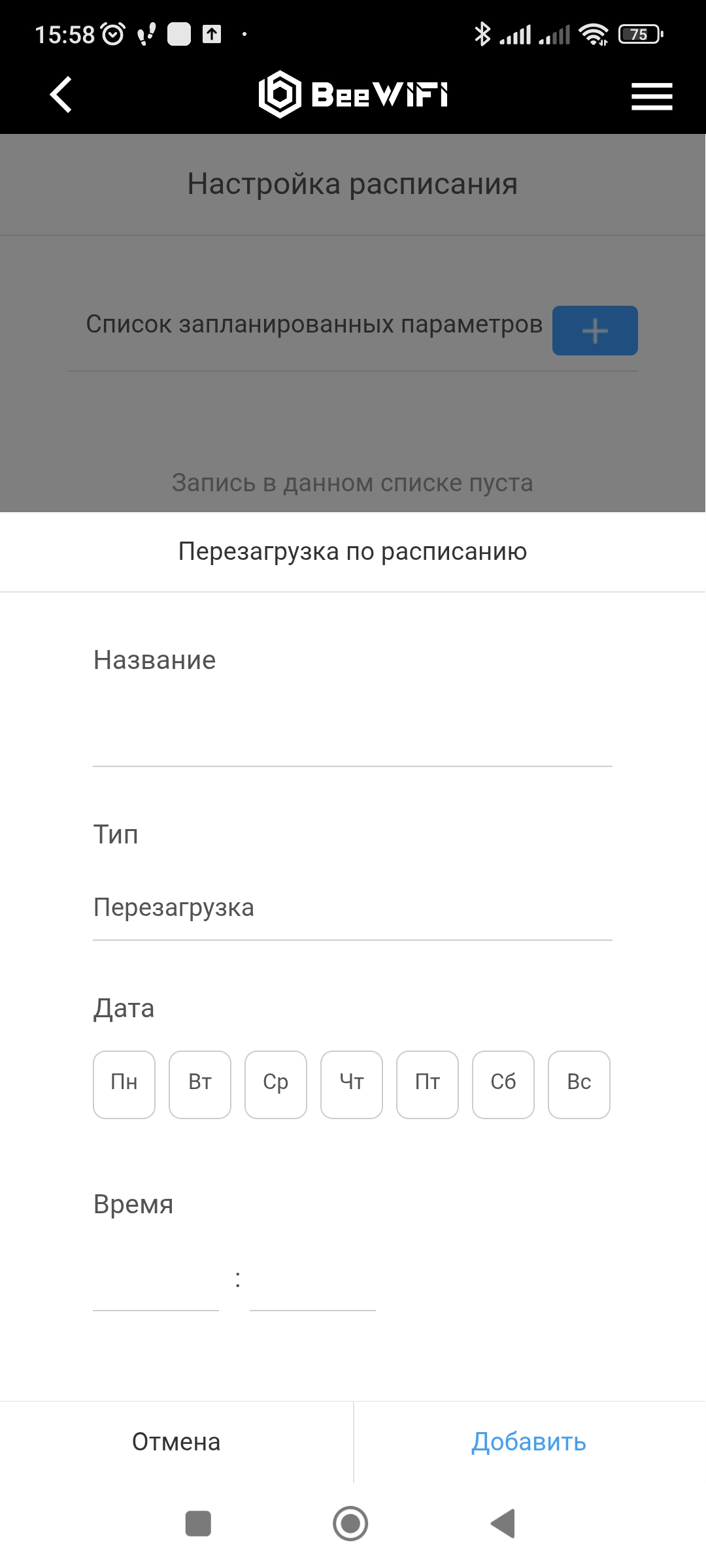Open the hours time field
Screen dimensions: 706x1568
[156, 1281]
